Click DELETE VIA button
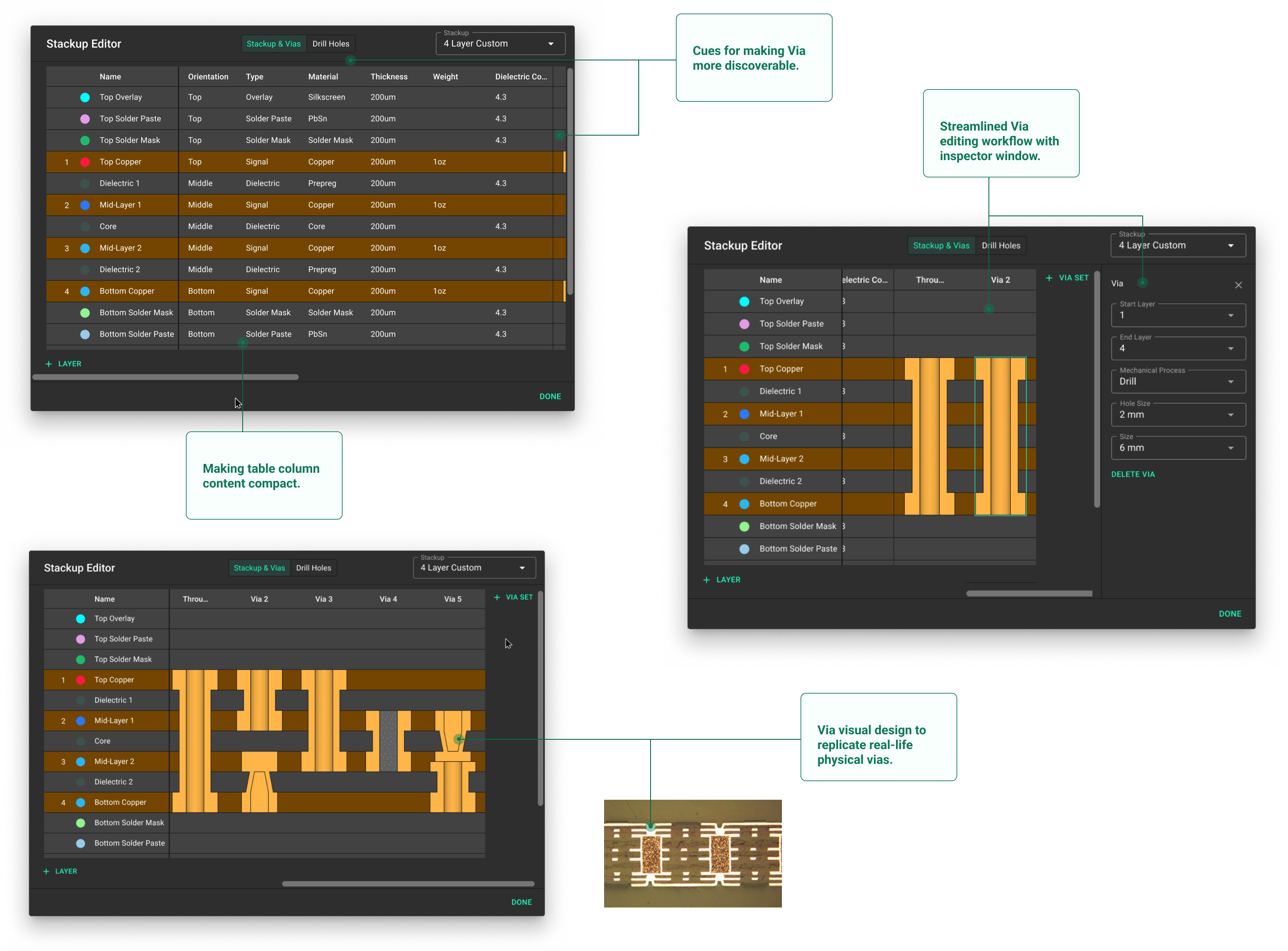 (1133, 474)
